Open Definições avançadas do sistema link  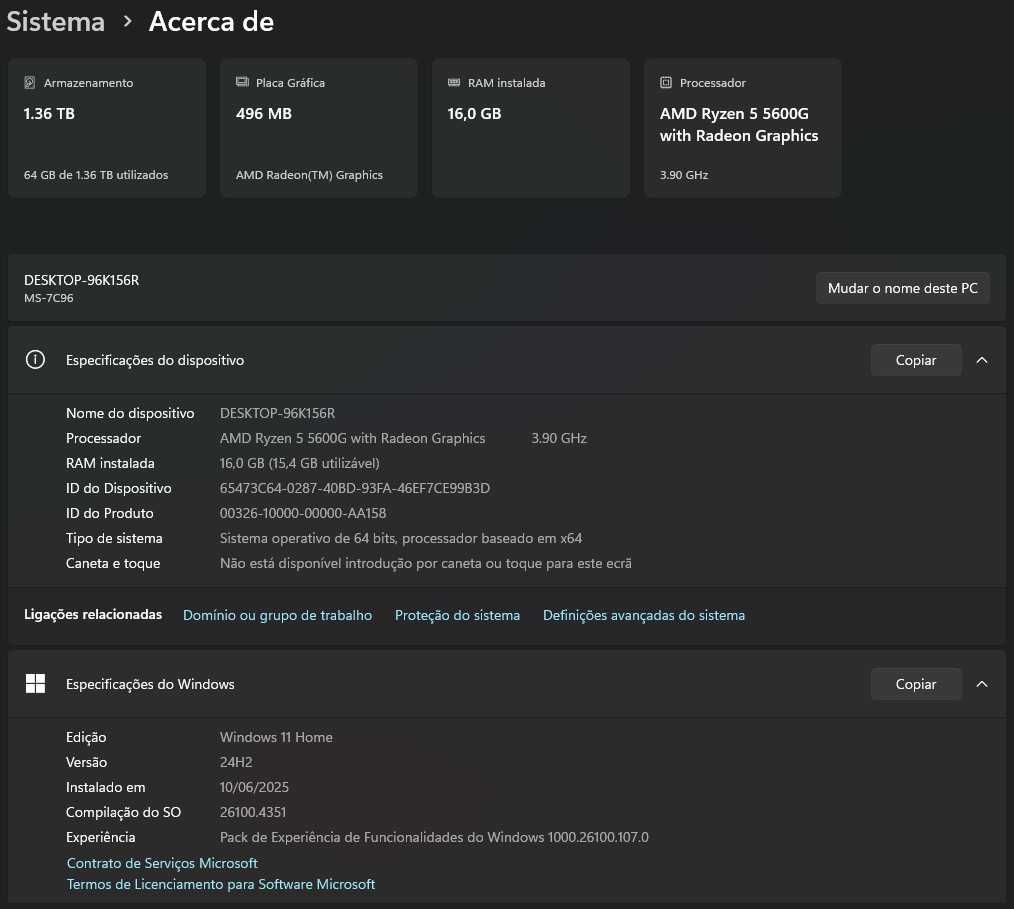coord(644,615)
